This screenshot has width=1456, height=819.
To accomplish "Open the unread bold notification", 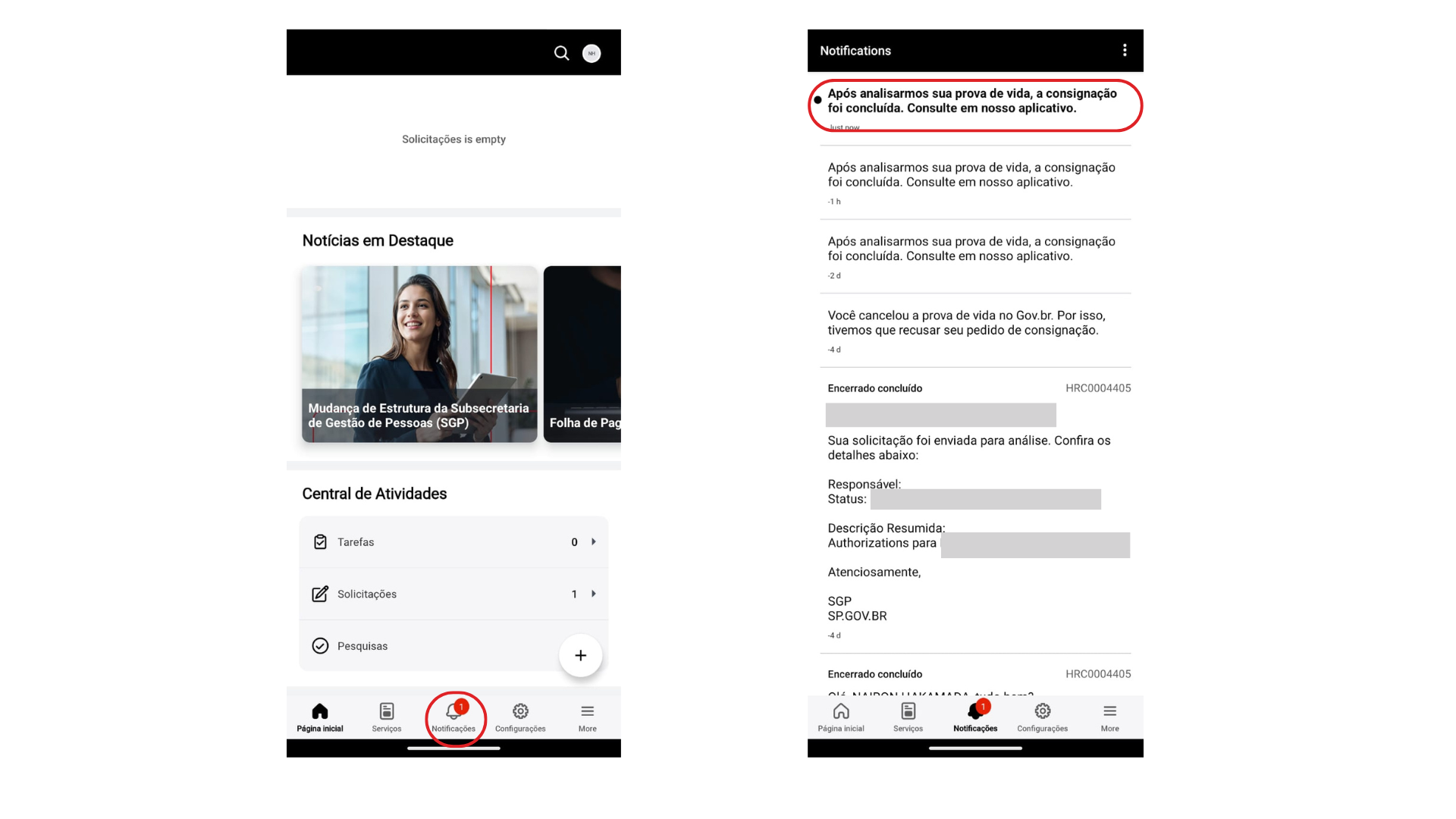I will pyautogui.click(x=972, y=102).
